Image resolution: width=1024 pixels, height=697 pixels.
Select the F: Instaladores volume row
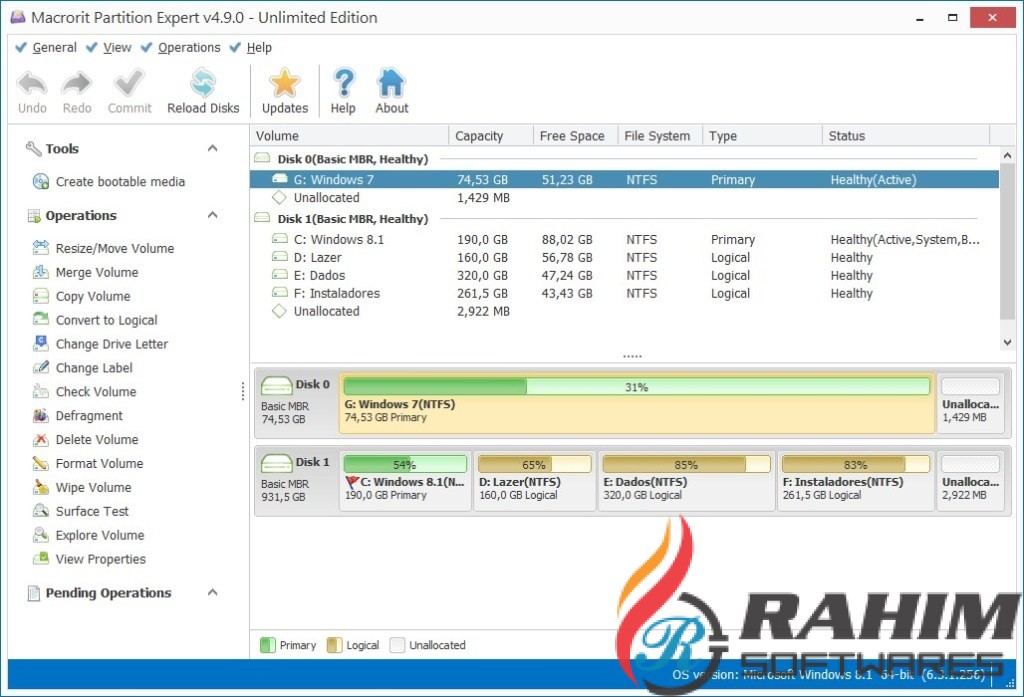point(624,293)
